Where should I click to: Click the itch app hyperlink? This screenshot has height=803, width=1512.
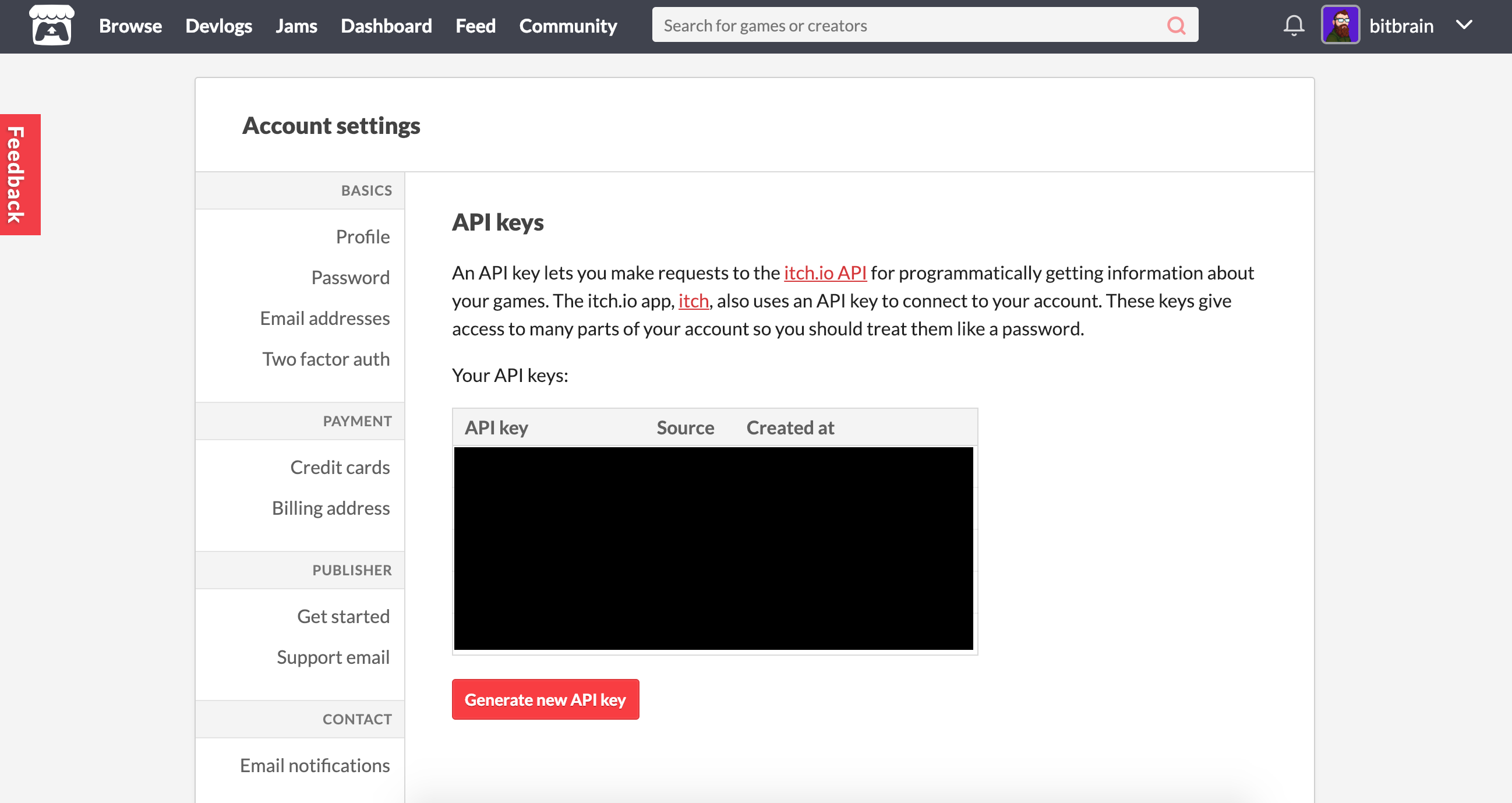click(693, 300)
